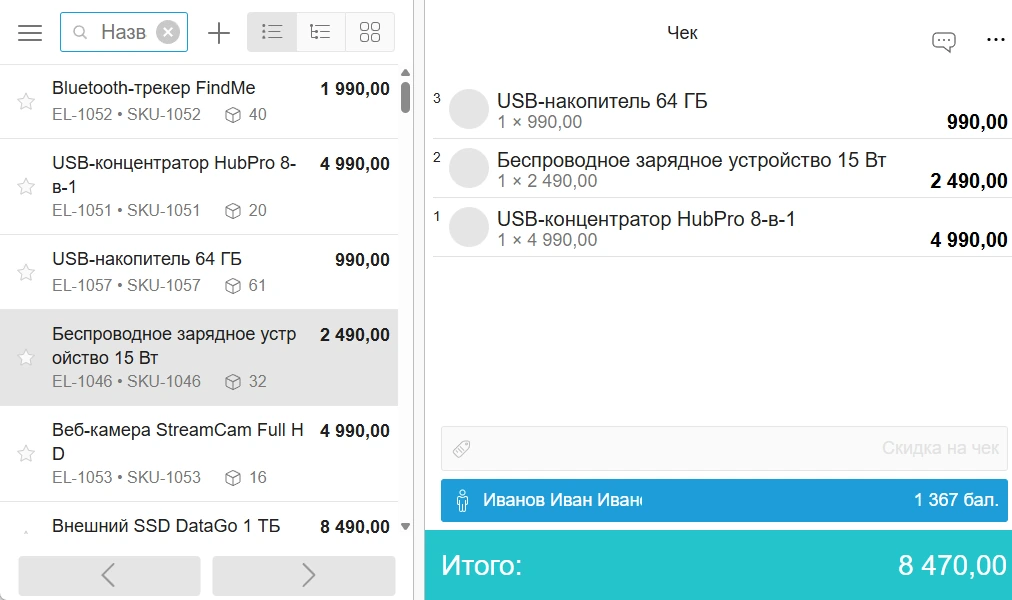Open receipt comment bubble icon

(x=944, y=42)
